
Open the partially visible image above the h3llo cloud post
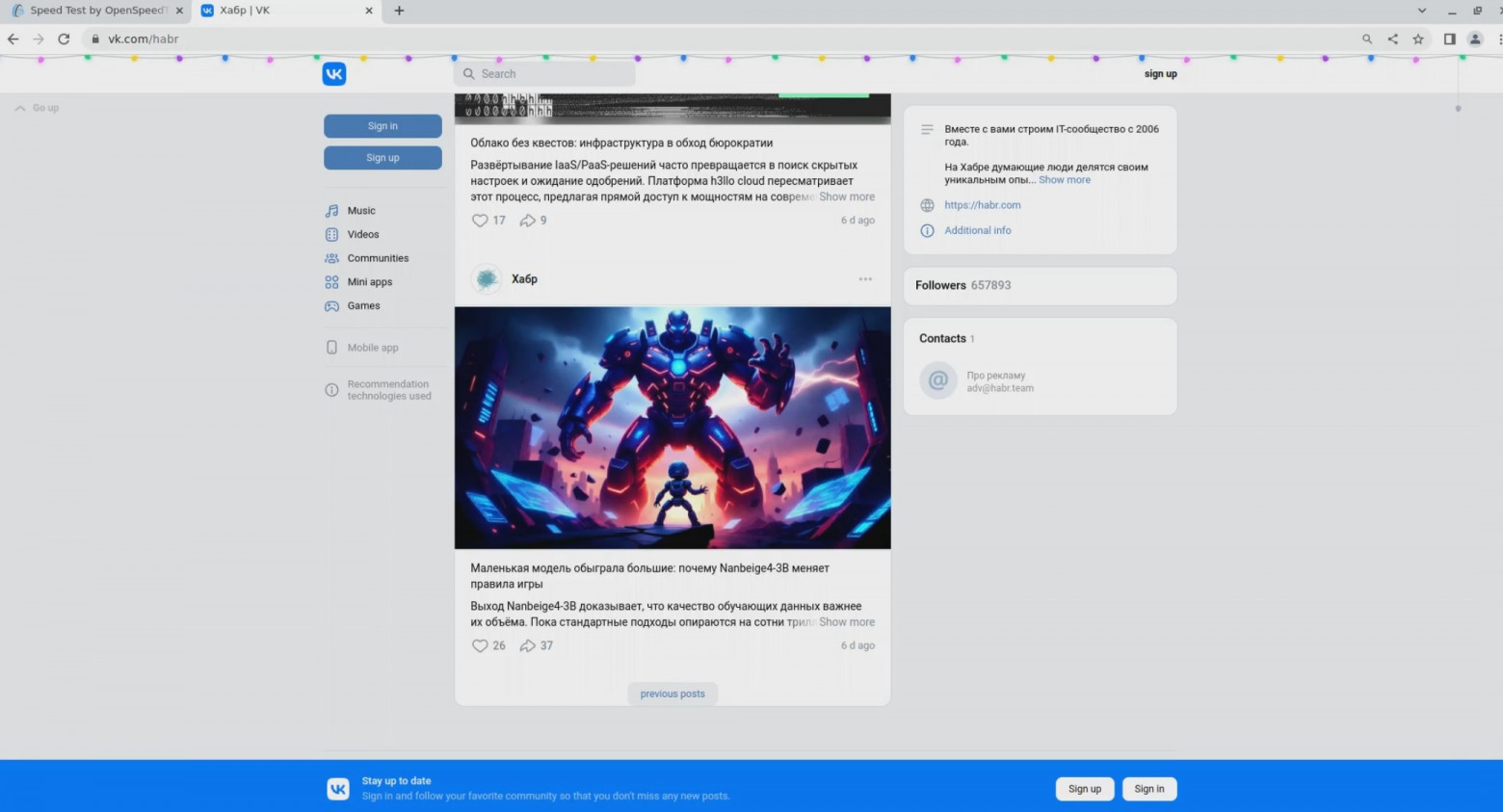[672, 109]
